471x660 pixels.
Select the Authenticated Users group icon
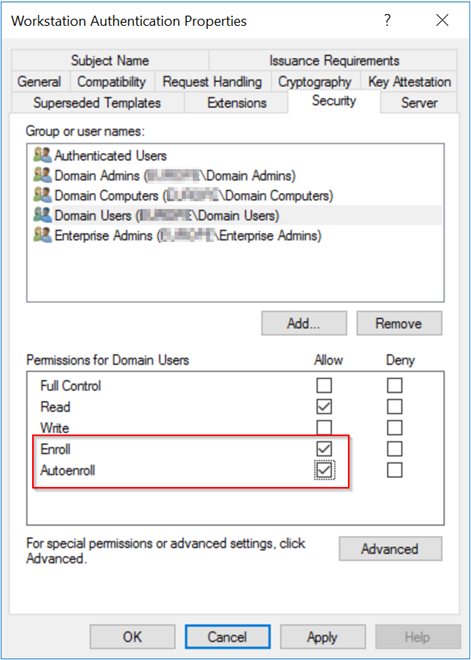(x=43, y=155)
